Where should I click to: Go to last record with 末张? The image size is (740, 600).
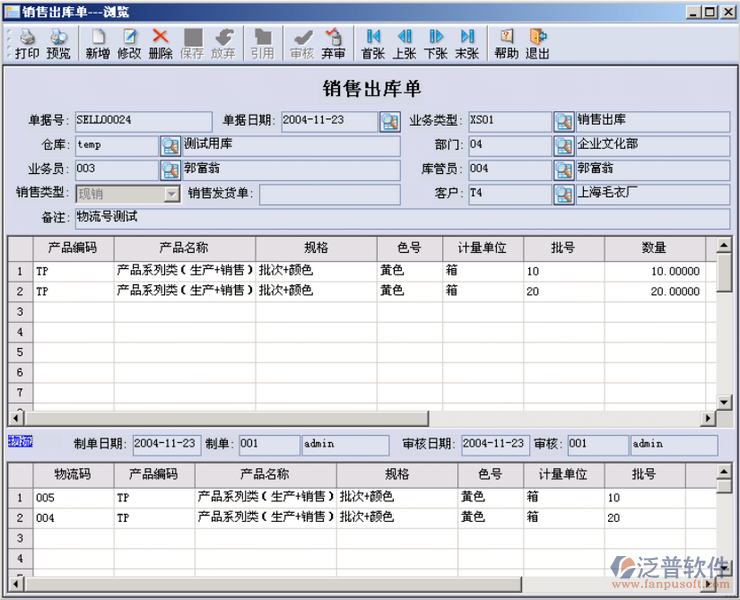(x=467, y=44)
